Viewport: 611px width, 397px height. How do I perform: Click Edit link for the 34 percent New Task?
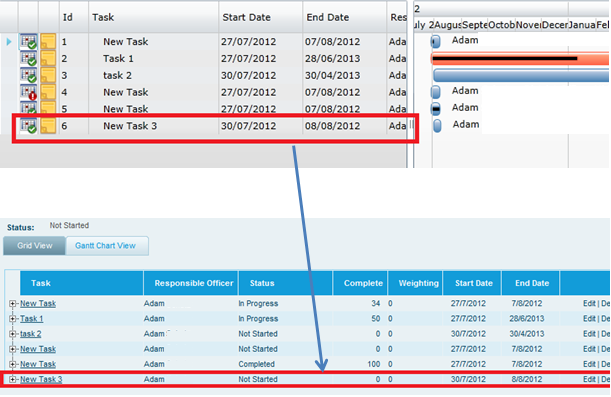coord(589,303)
